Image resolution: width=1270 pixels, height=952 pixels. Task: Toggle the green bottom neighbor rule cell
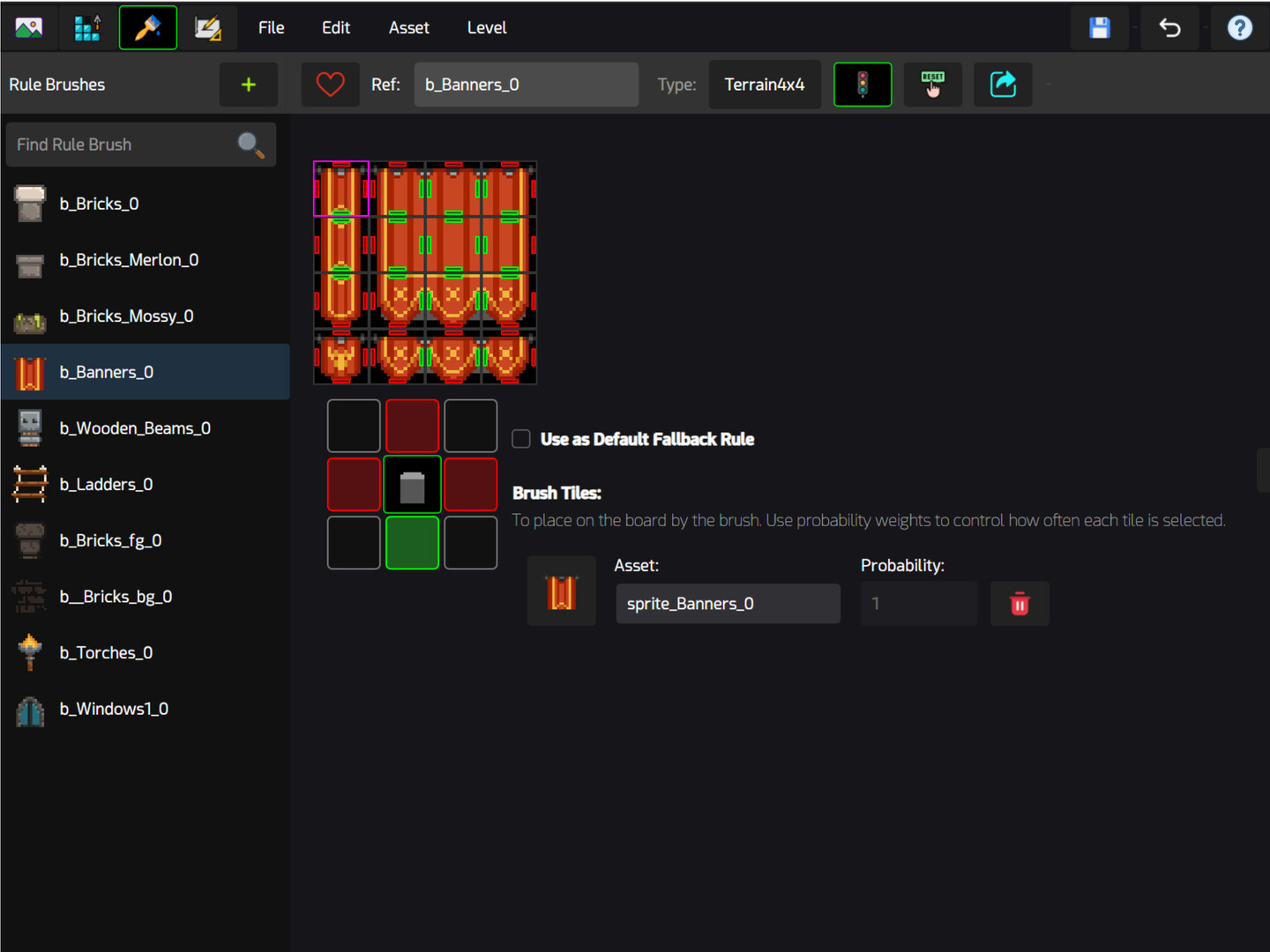pos(412,543)
